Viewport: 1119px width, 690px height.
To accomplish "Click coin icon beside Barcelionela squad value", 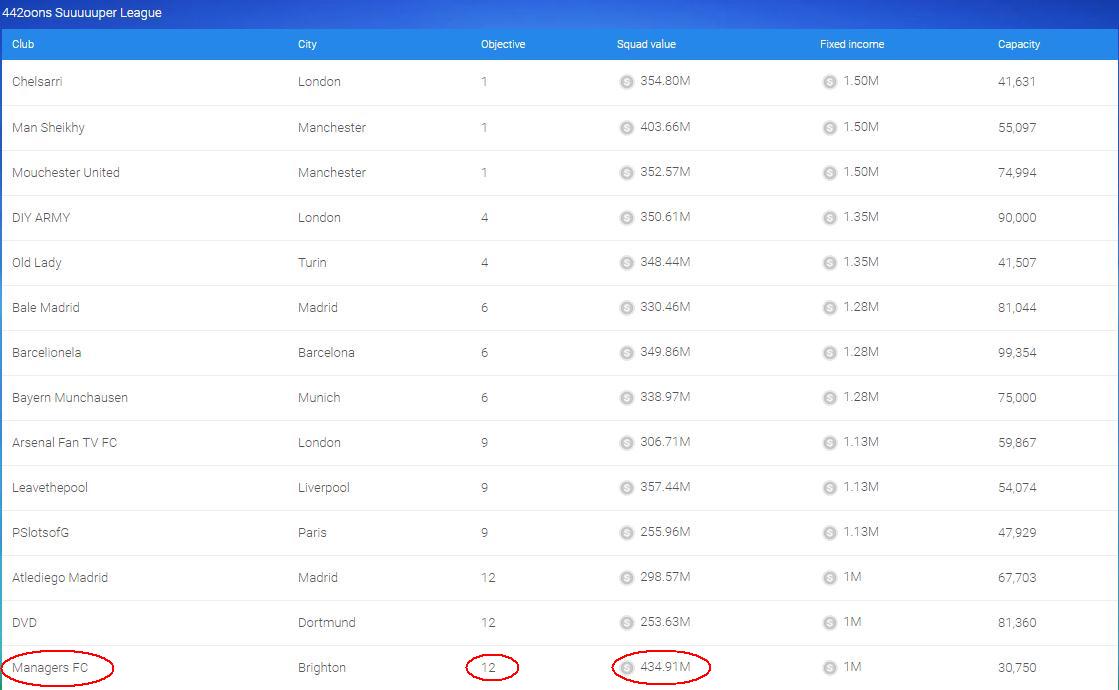I will point(626,352).
